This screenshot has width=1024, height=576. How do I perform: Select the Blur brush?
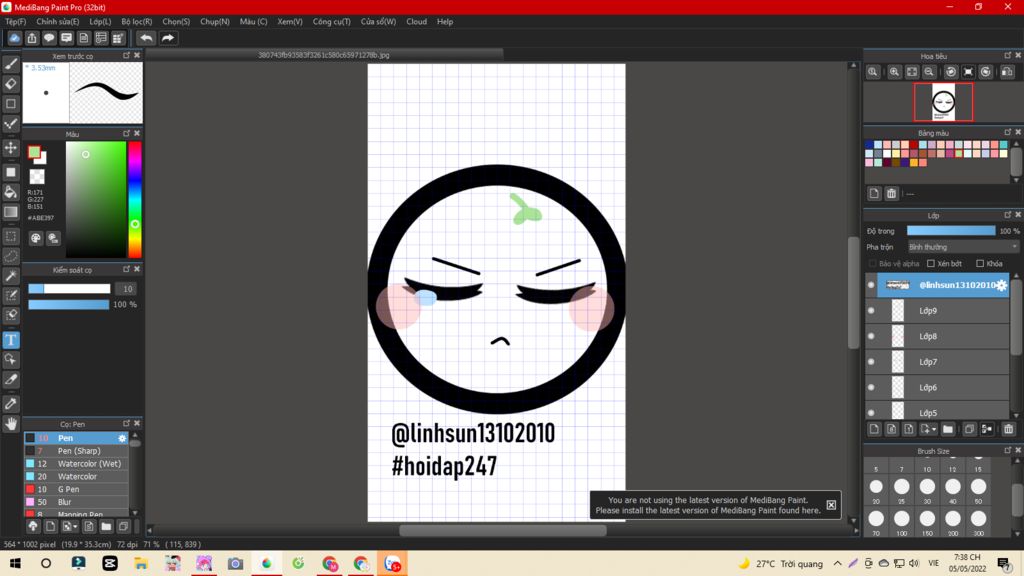tap(76, 502)
